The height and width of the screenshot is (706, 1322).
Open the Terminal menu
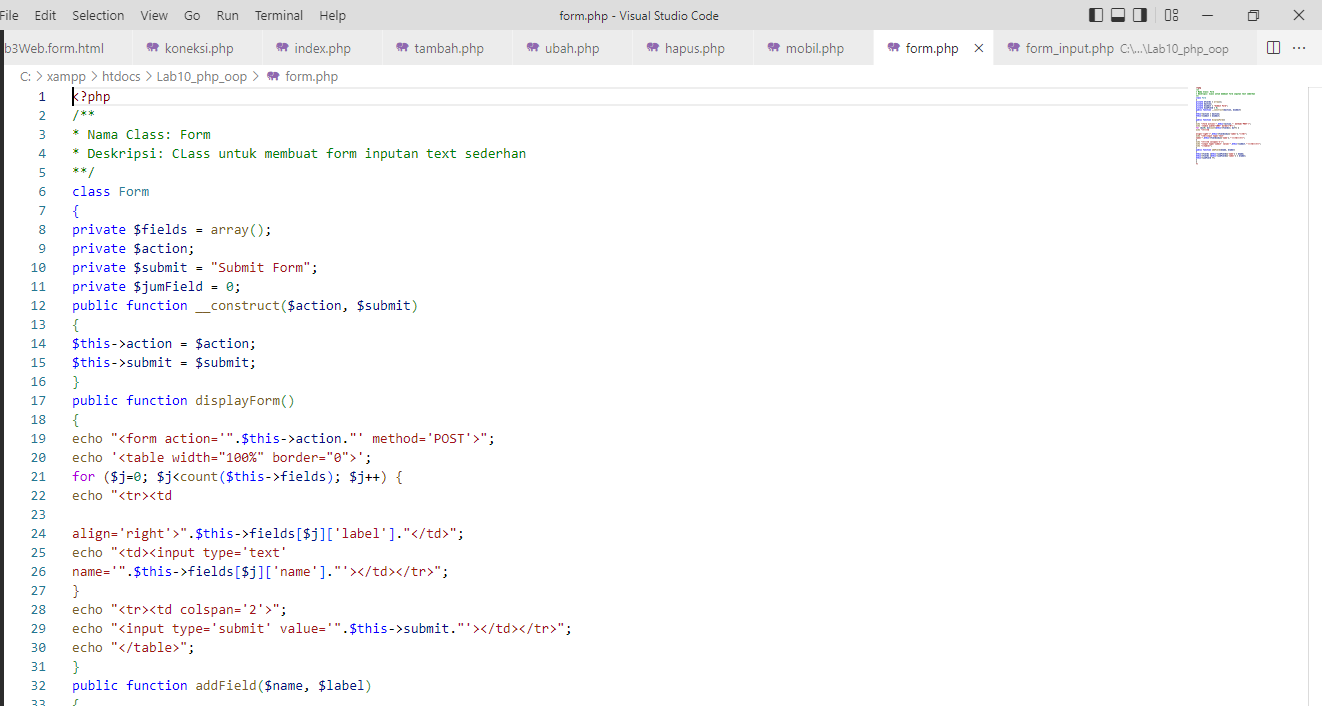278,15
